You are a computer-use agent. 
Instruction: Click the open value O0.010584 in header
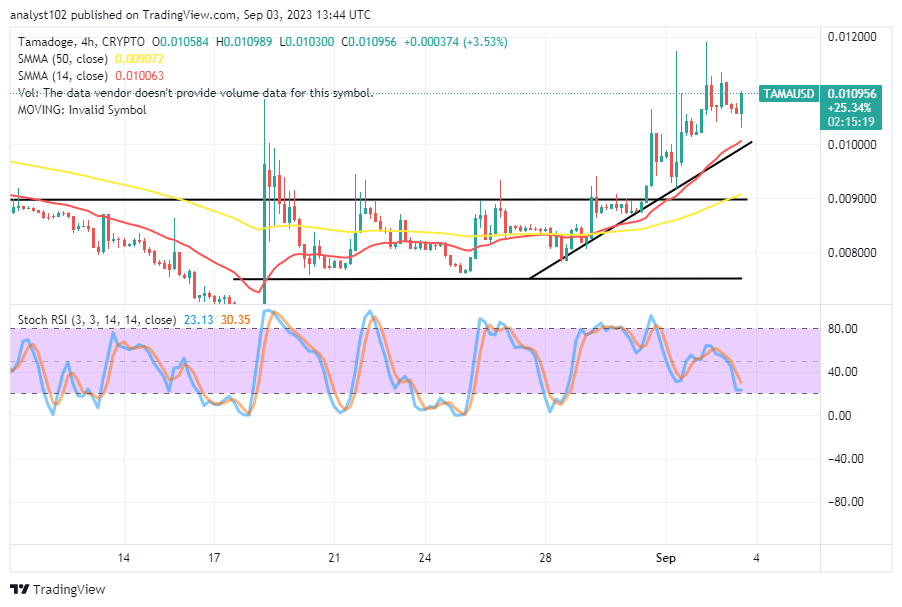pyautogui.click(x=180, y=42)
